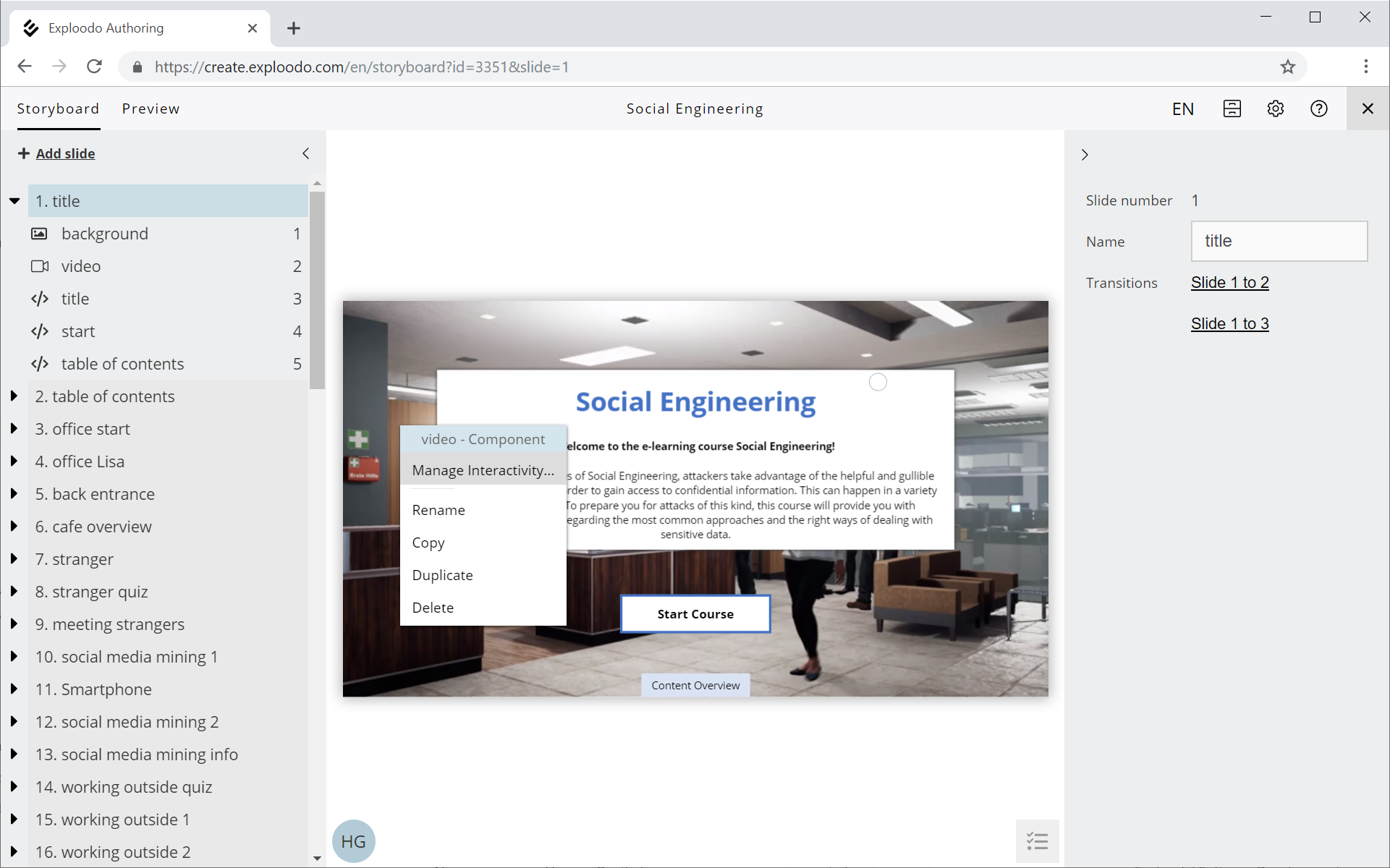This screenshot has height=868, width=1390.
Task: Open the Slide 1 to 3 transition link
Action: pyautogui.click(x=1229, y=323)
